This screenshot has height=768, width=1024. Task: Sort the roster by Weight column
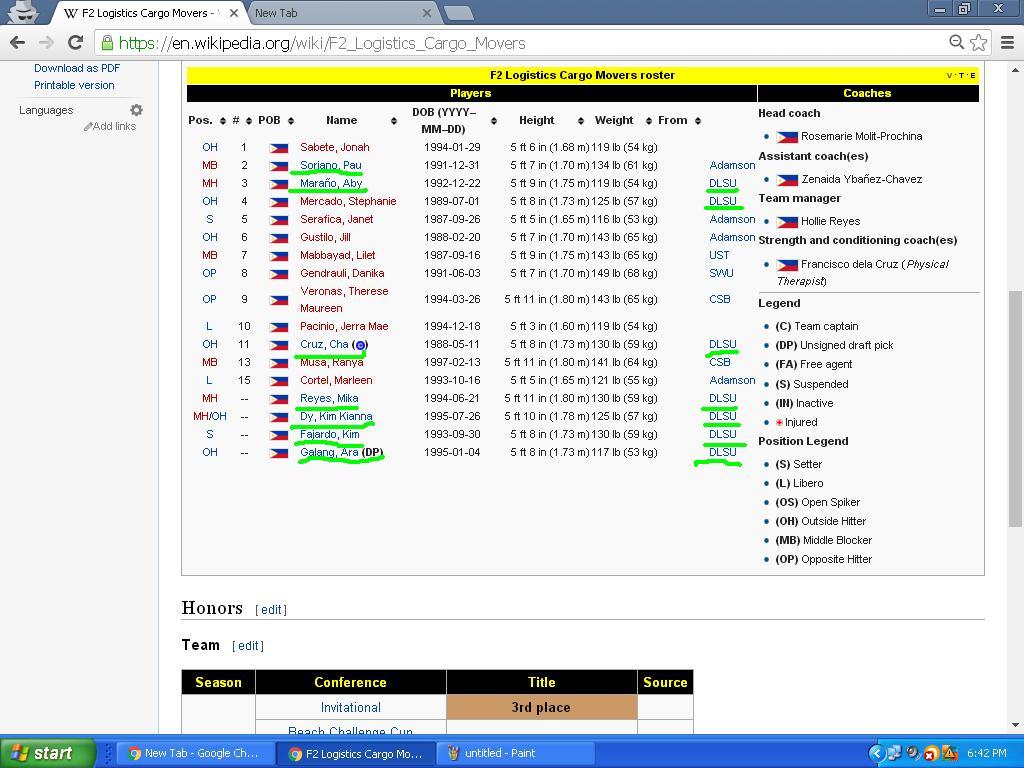click(x=648, y=121)
